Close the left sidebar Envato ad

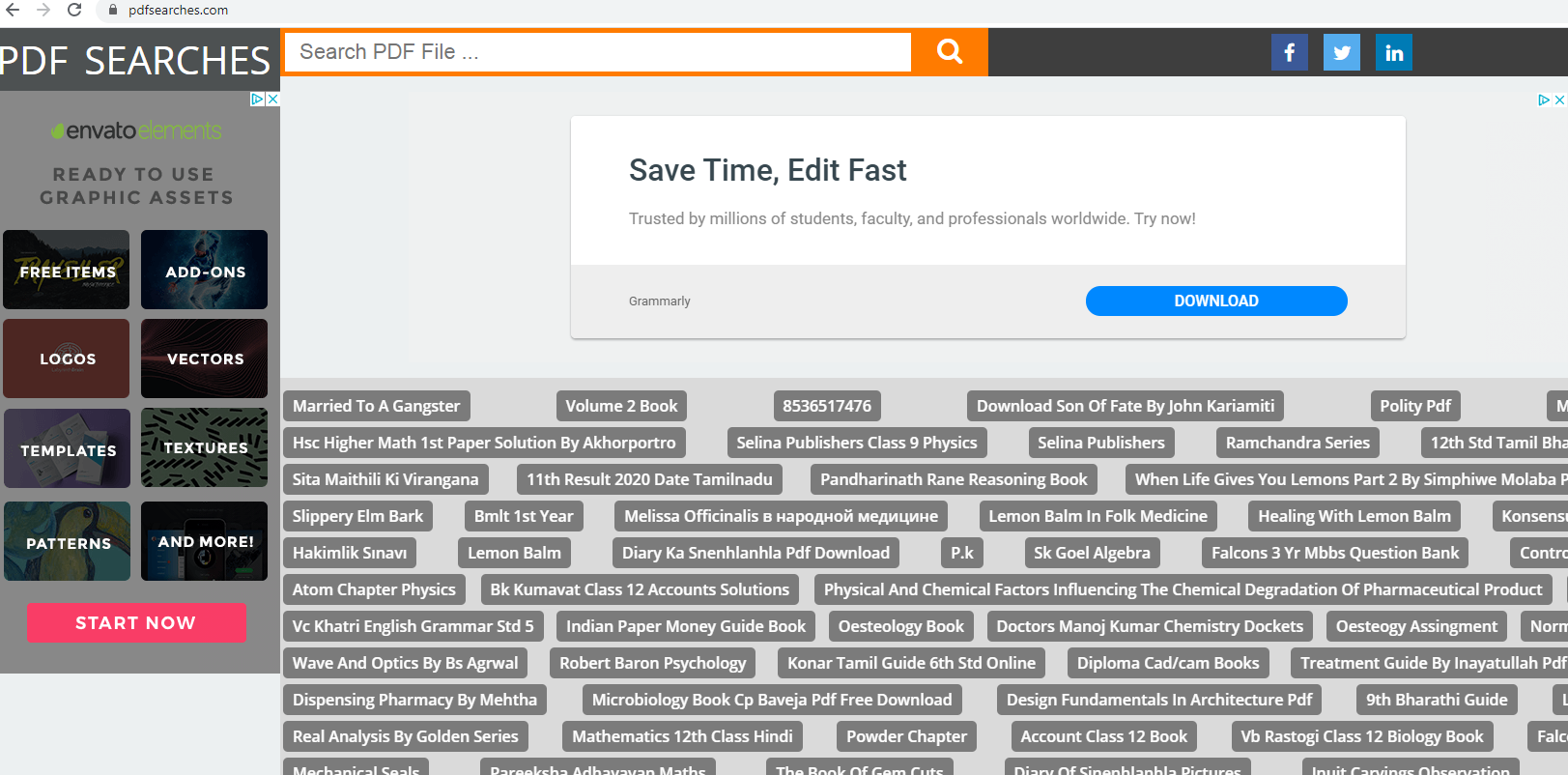(273, 99)
